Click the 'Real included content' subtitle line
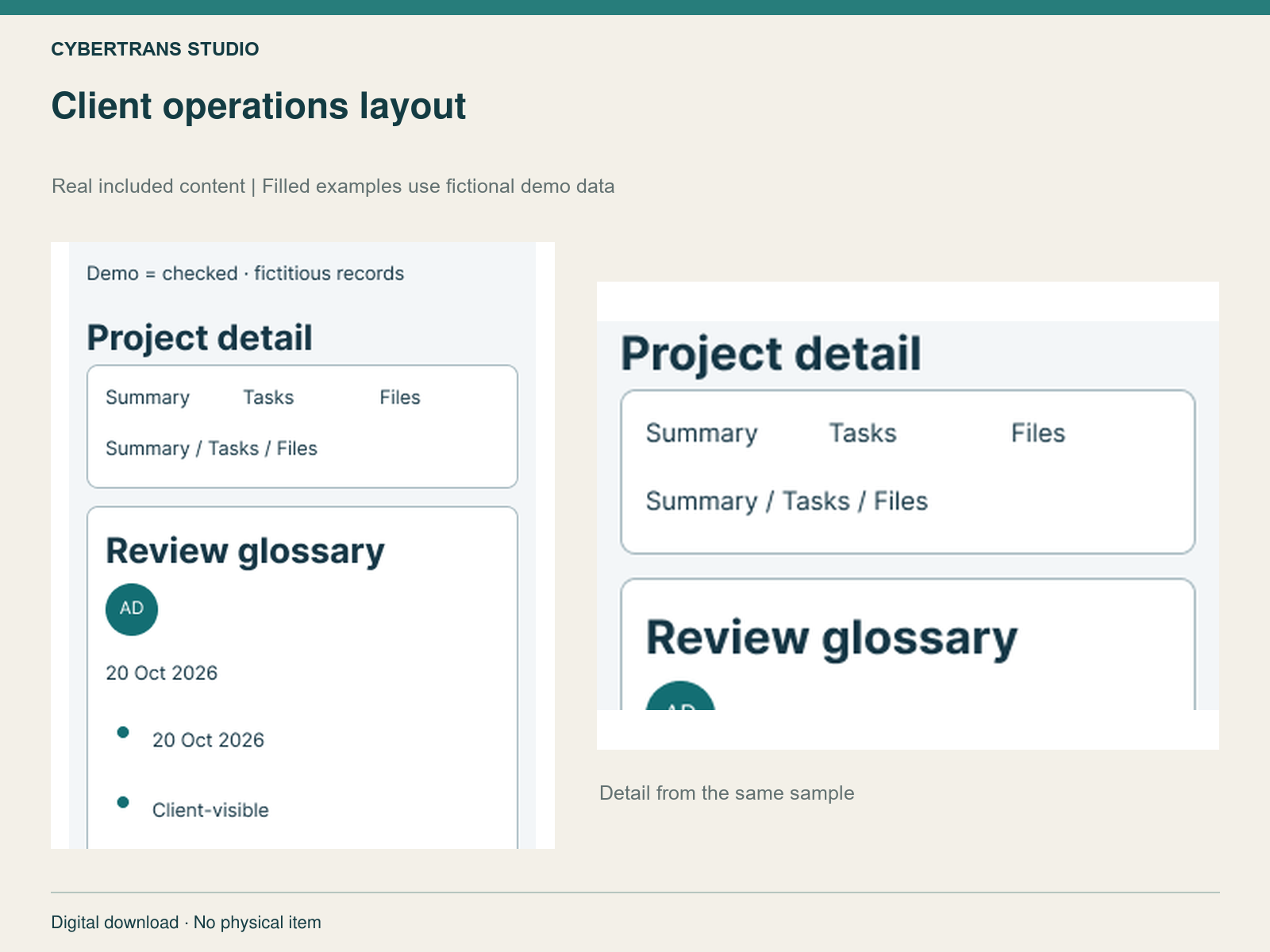1270x952 pixels. coord(333,186)
